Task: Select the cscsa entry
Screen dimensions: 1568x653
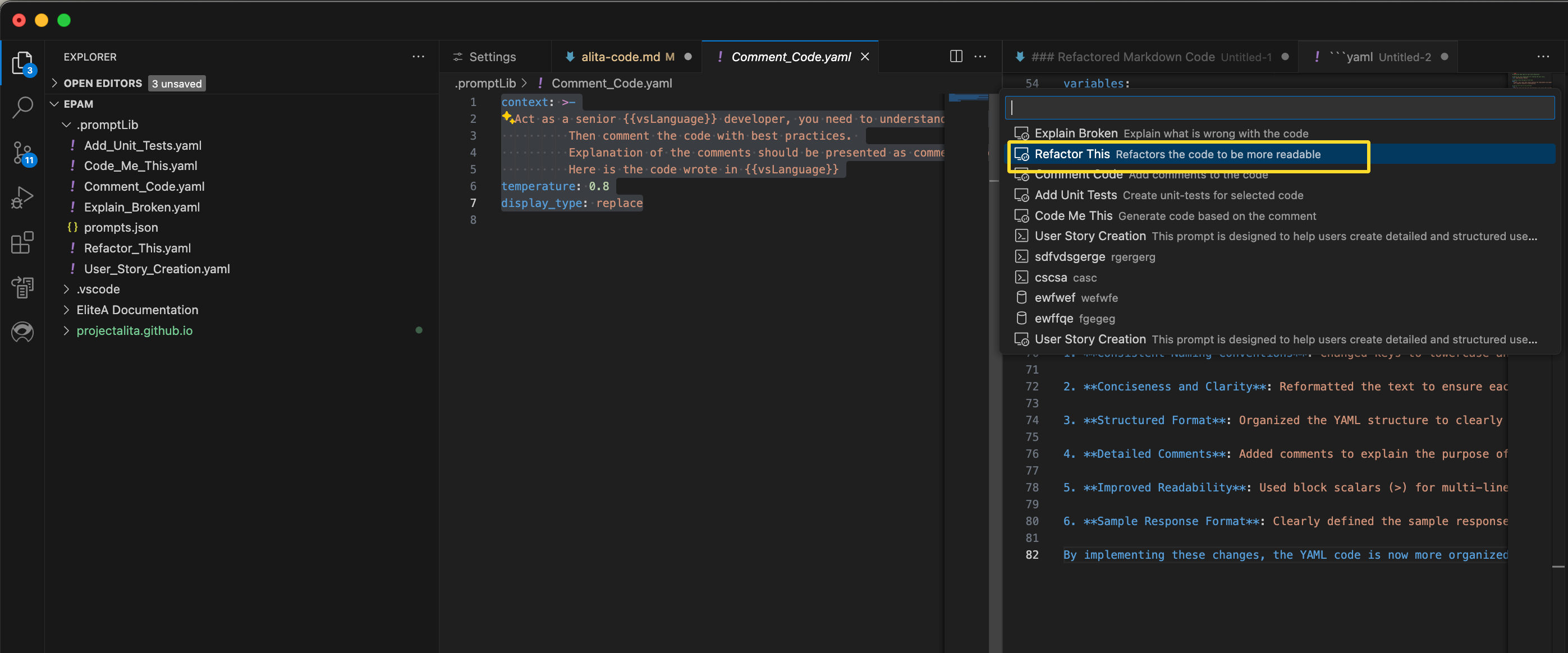Action: (x=1280, y=277)
